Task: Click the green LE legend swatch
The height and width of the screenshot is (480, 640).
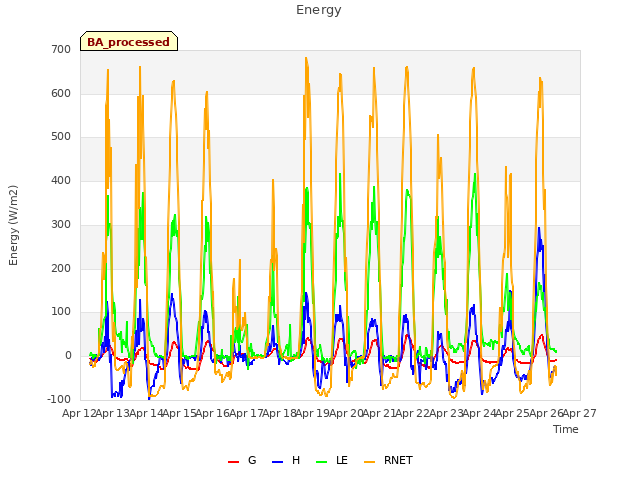Action: point(322,462)
